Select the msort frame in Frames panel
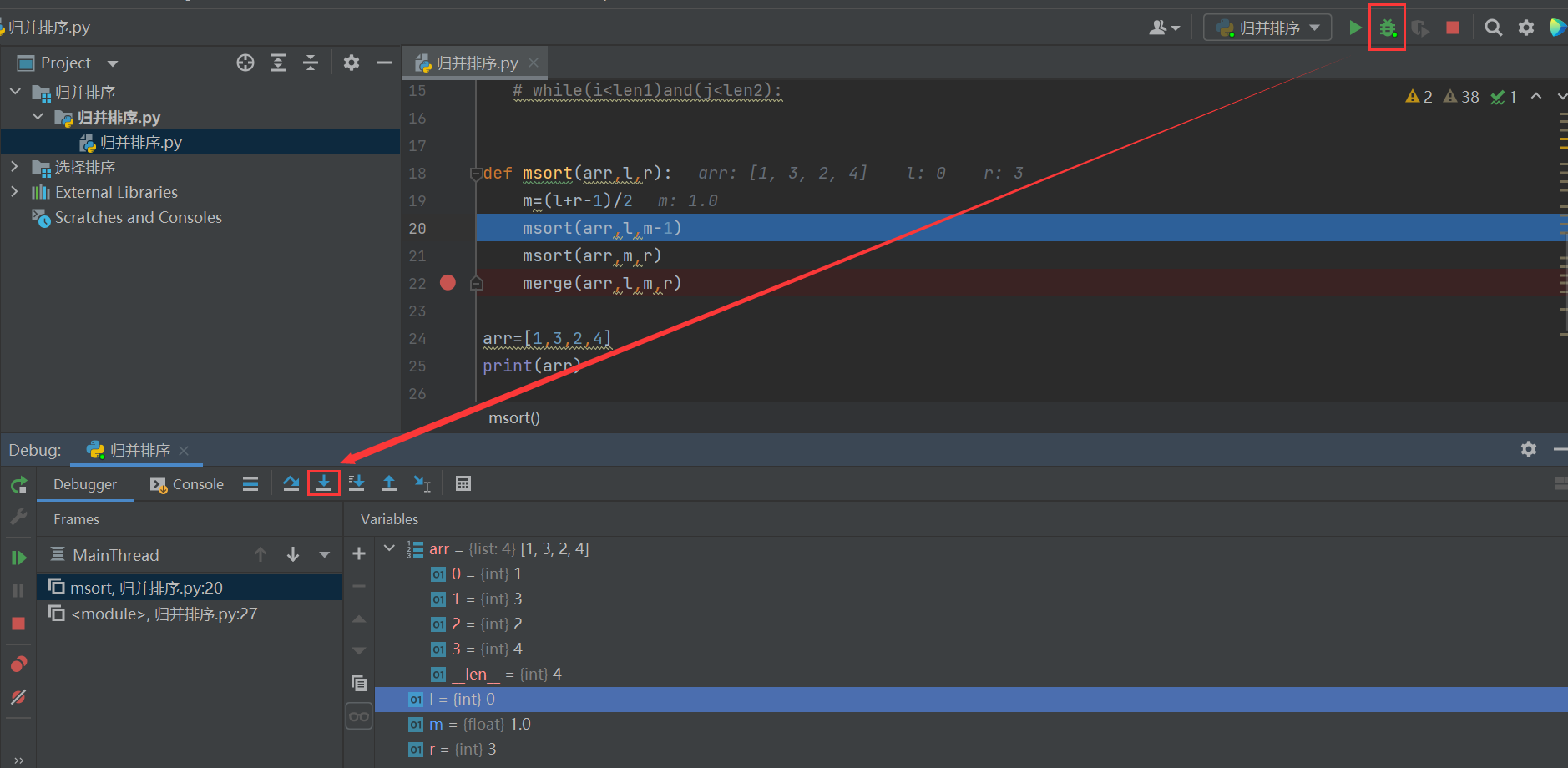This screenshot has height=768, width=1568. pos(146,587)
